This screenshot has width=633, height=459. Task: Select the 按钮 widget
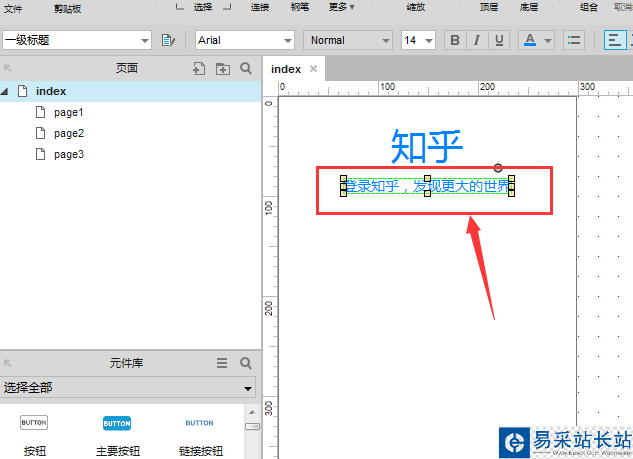tap(34, 436)
